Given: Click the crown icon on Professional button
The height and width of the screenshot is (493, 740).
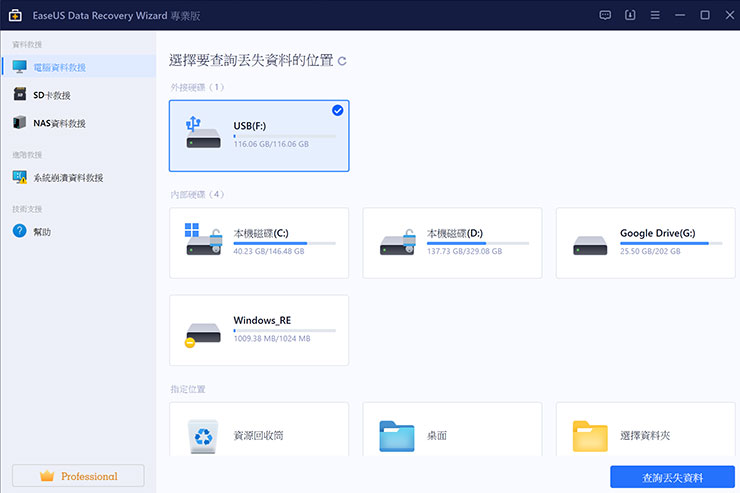Looking at the screenshot, I should (47, 476).
